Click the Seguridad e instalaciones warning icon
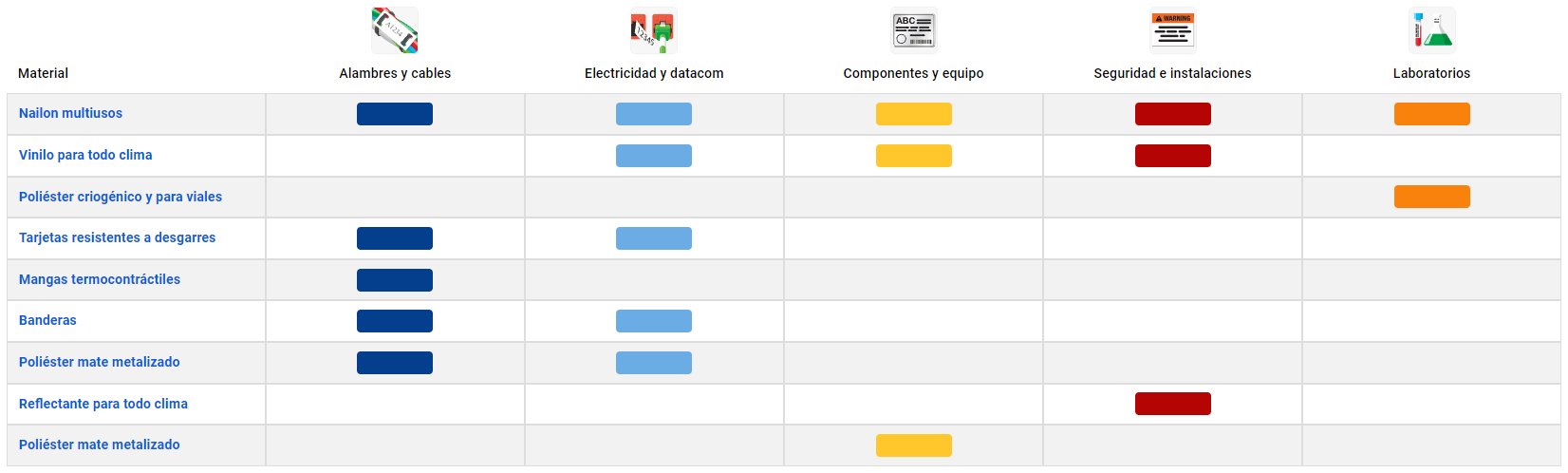This screenshot has width=1568, height=473. [x=1172, y=30]
